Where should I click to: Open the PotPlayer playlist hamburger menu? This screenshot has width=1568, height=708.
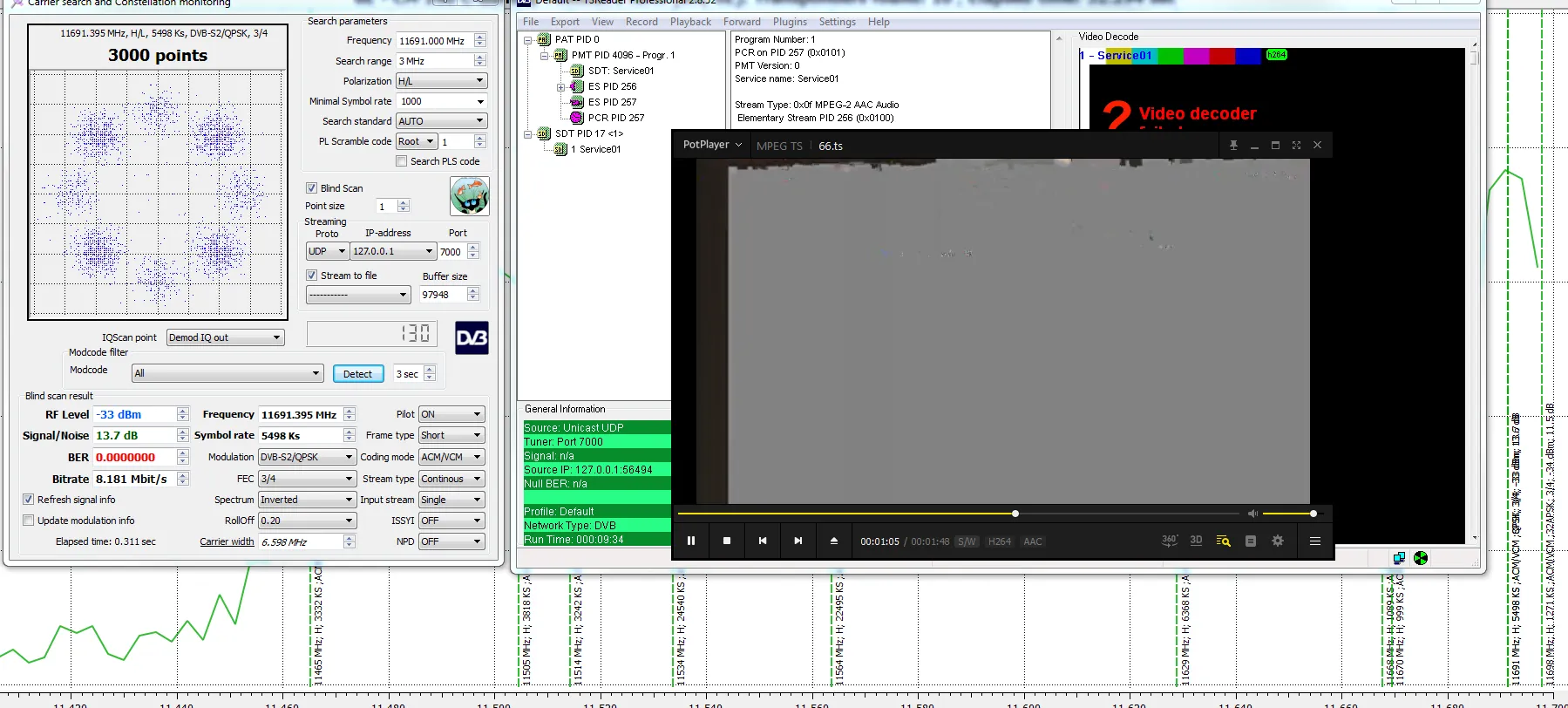tap(1314, 541)
